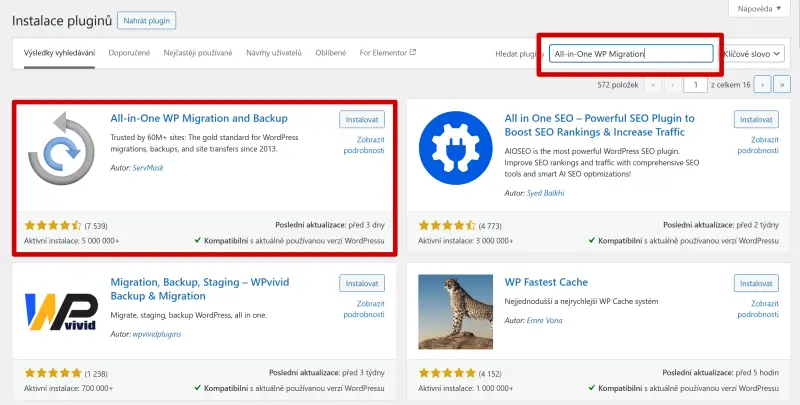Expand the Nápověda help dropdown
Image resolution: width=800 pixels, height=405 pixels.
pyautogui.click(x=759, y=9)
